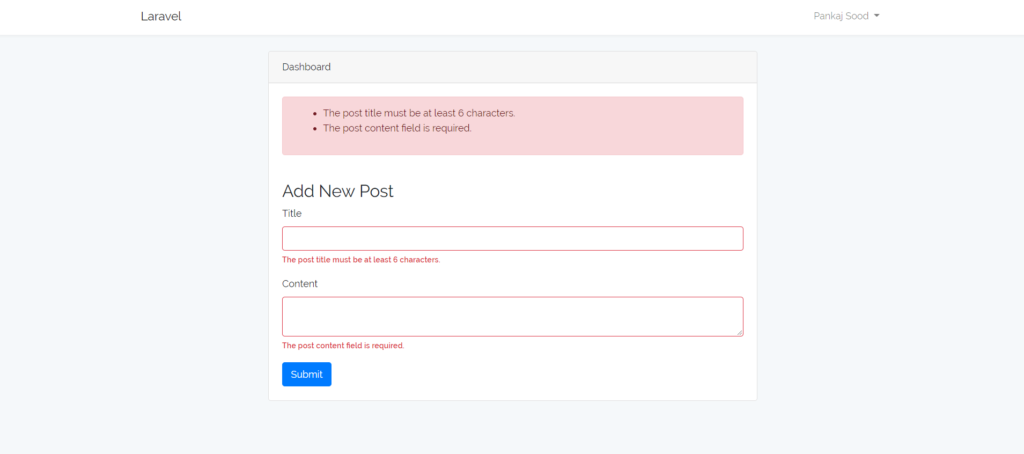Screen dimensions: 1024x454
Task: Click error message under Content textarea
Action: point(343,346)
